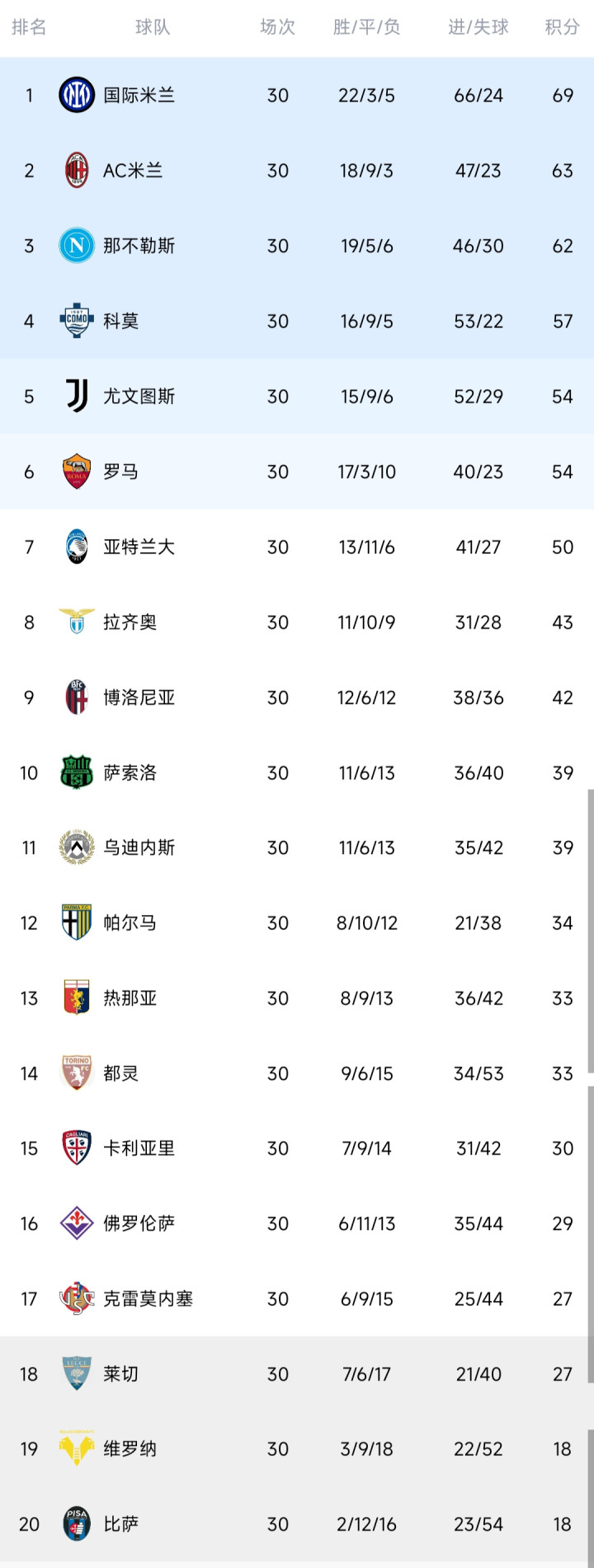The width and height of the screenshot is (594, 1568).
Task: Click the Sassuolo green crest
Action: coord(77,772)
